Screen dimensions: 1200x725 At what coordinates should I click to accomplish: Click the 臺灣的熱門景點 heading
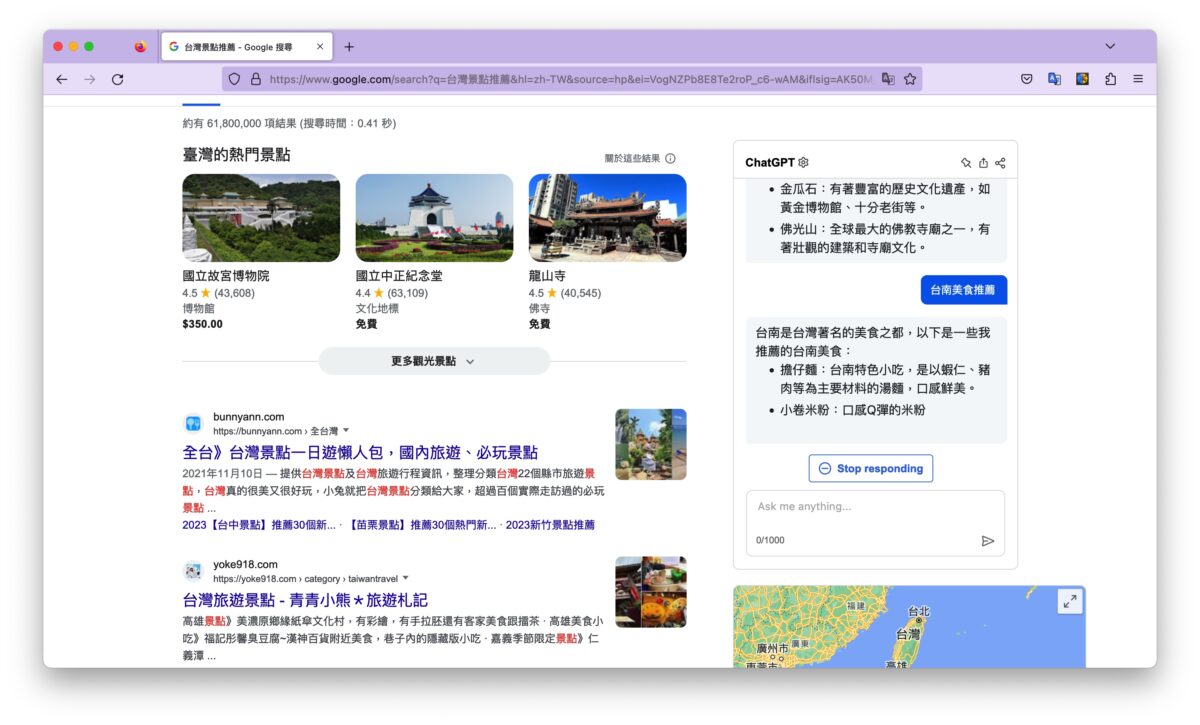(x=236, y=155)
